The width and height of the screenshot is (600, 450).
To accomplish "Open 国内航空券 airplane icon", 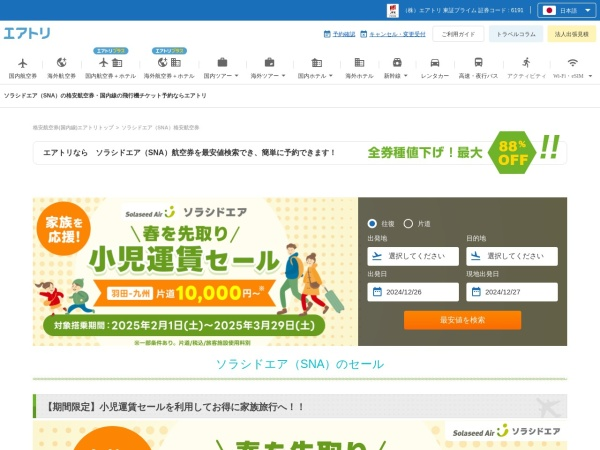I will 23,63.
